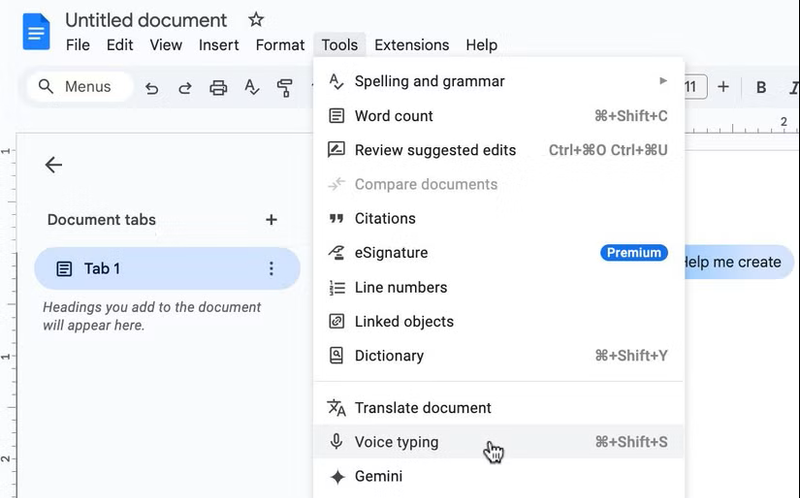Click the spell check toolbar icon
The image size is (800, 498).
point(251,88)
